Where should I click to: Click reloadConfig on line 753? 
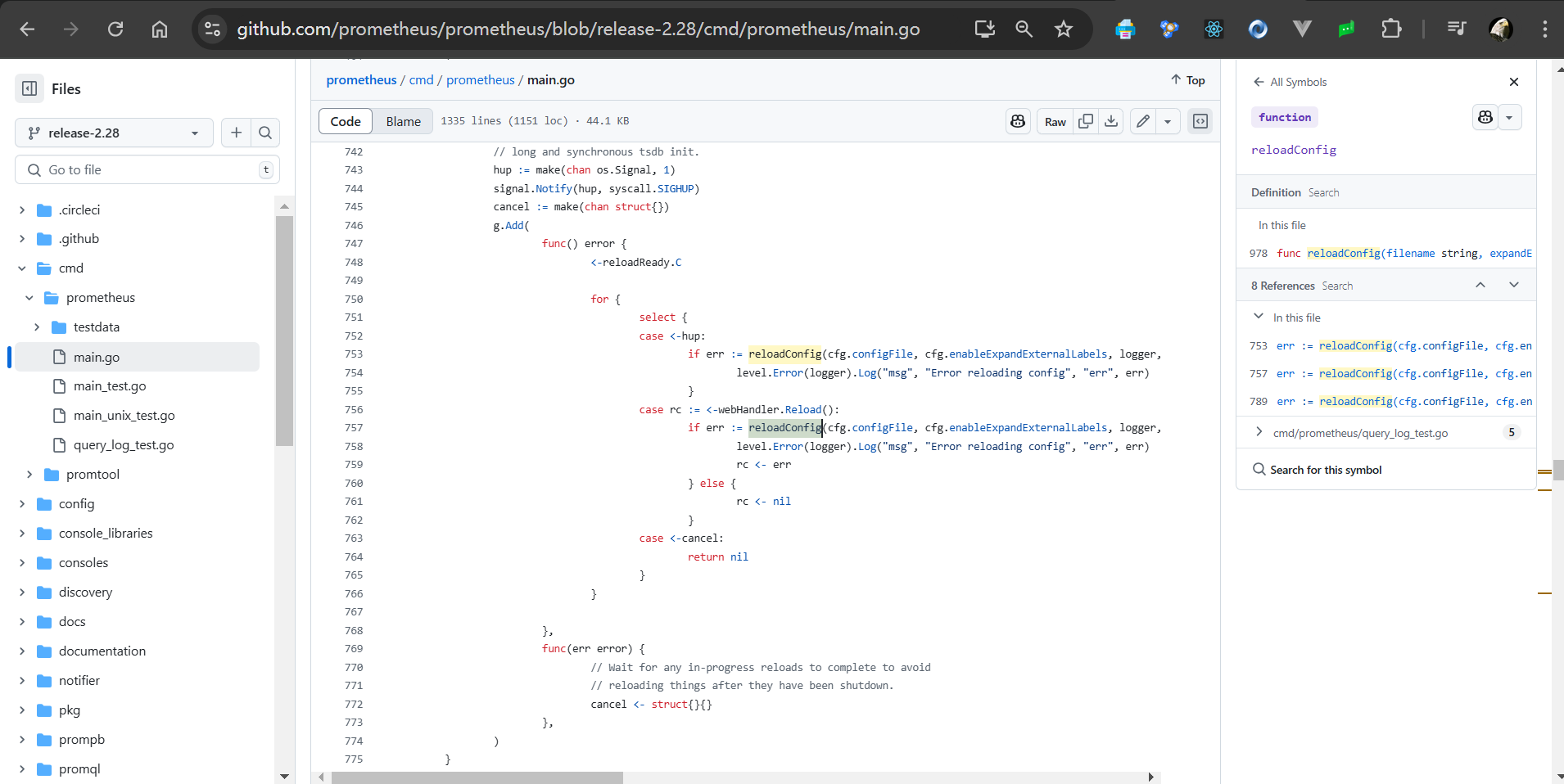pyautogui.click(x=784, y=354)
